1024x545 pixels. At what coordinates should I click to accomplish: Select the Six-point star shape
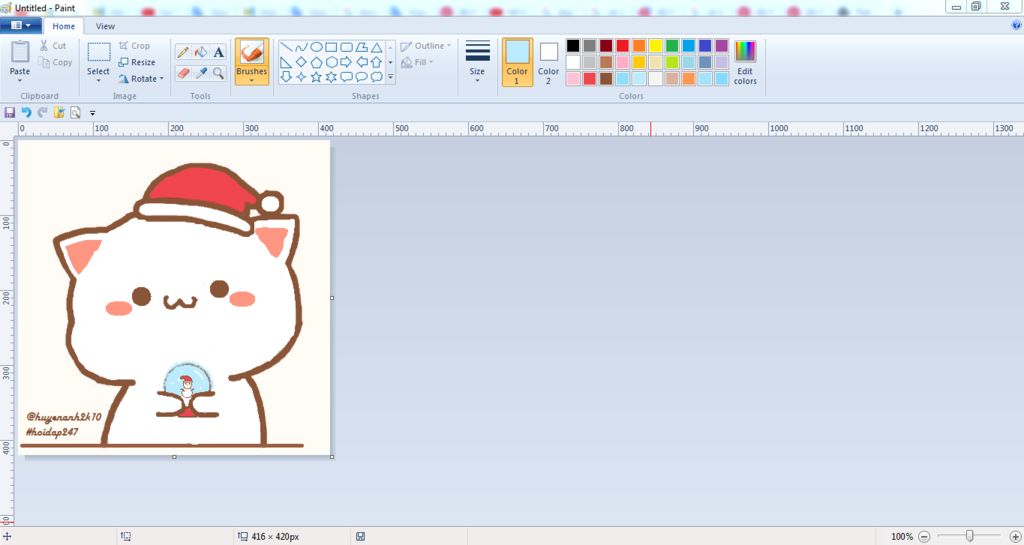tap(331, 77)
